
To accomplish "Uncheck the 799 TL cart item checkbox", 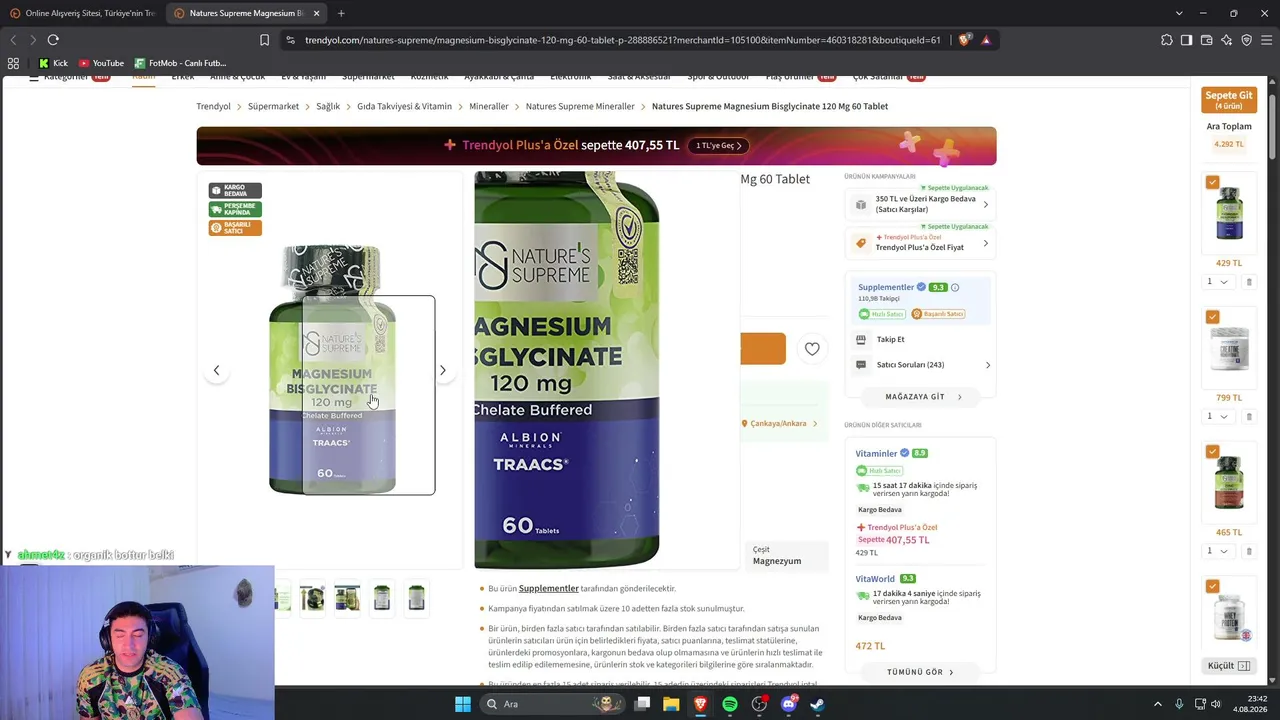I will tap(1213, 317).
